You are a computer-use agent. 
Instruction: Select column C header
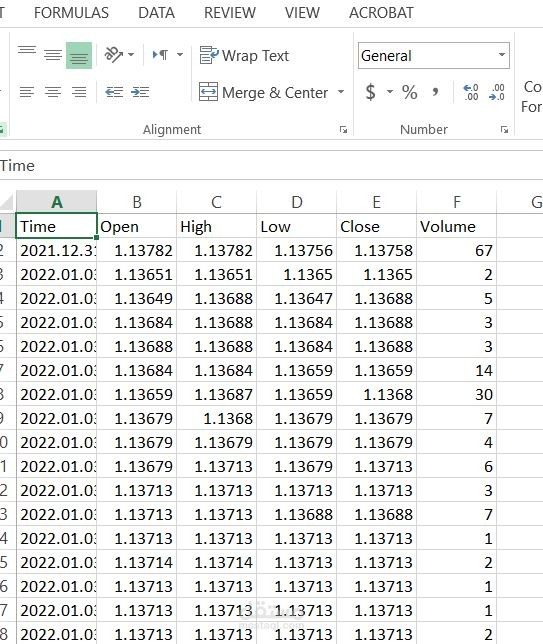click(216, 202)
